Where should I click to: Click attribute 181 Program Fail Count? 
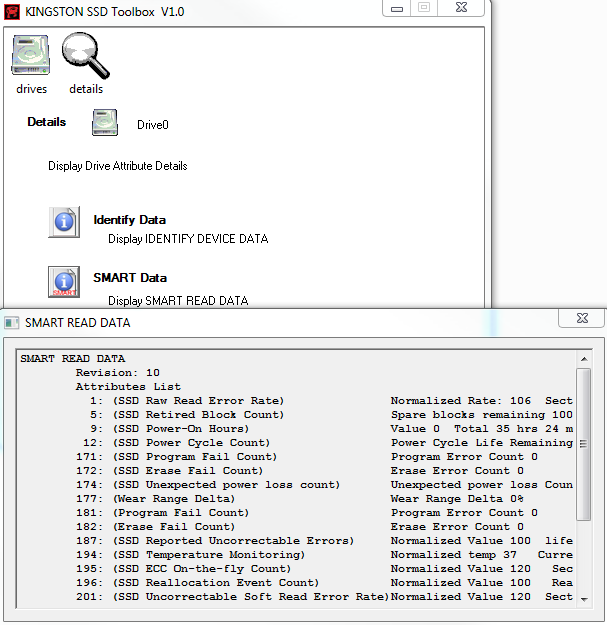(163, 513)
